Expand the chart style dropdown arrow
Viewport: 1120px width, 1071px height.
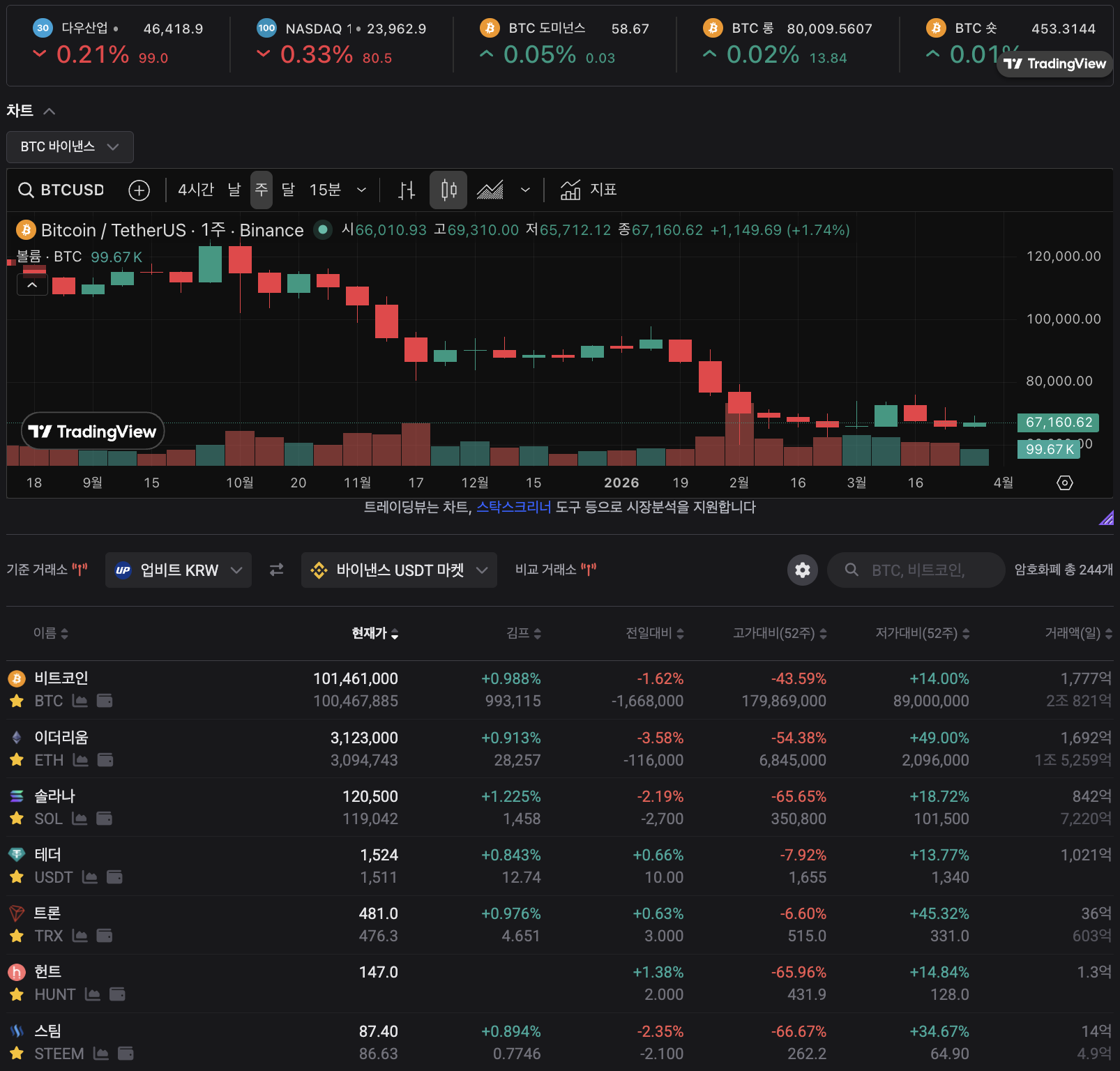pyautogui.click(x=525, y=190)
